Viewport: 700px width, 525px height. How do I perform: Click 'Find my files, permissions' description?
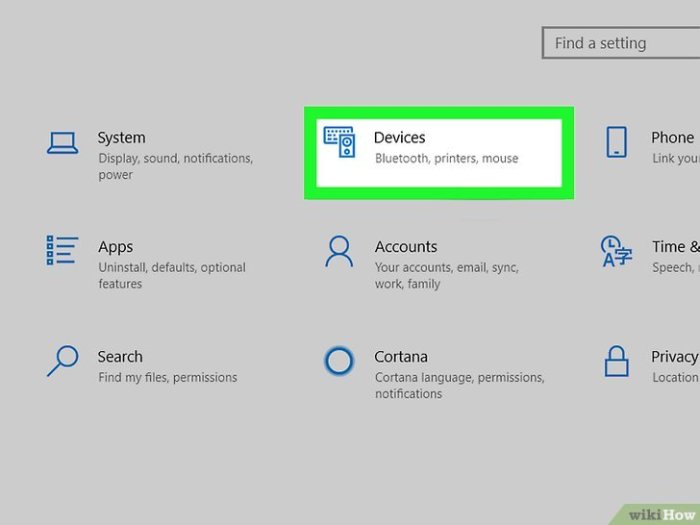click(x=168, y=378)
